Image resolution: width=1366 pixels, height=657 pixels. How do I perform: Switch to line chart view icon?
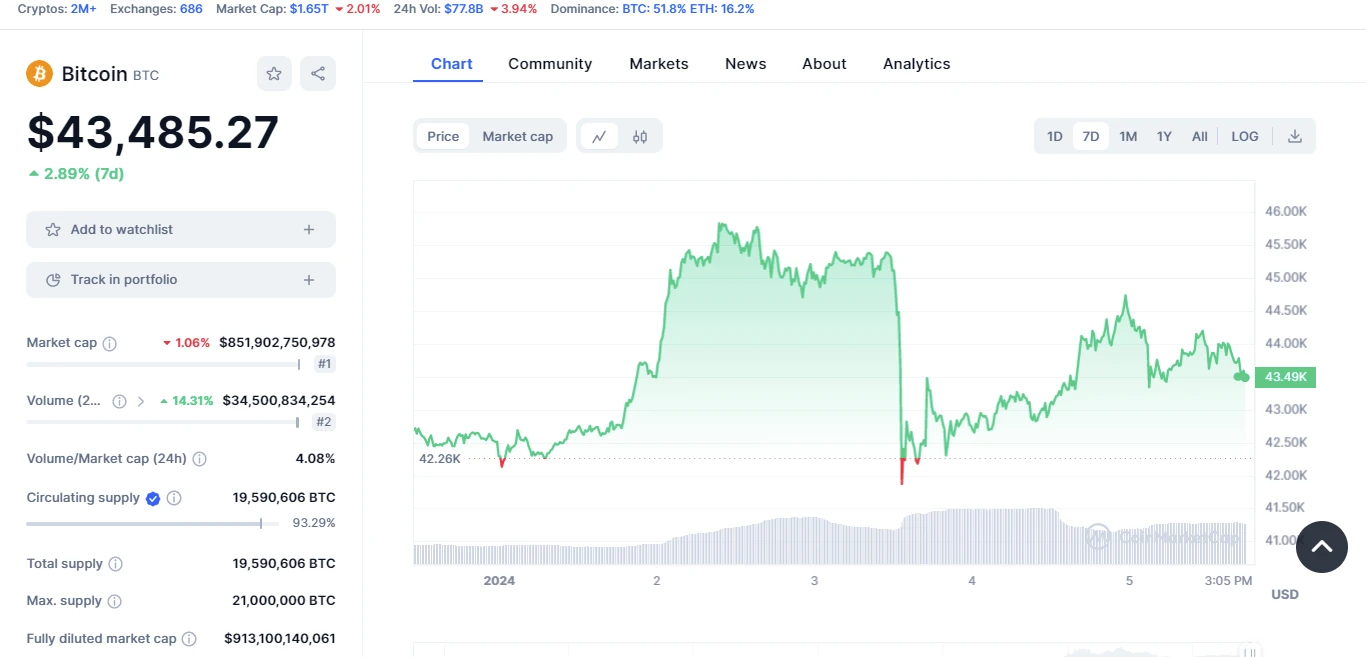coord(599,137)
